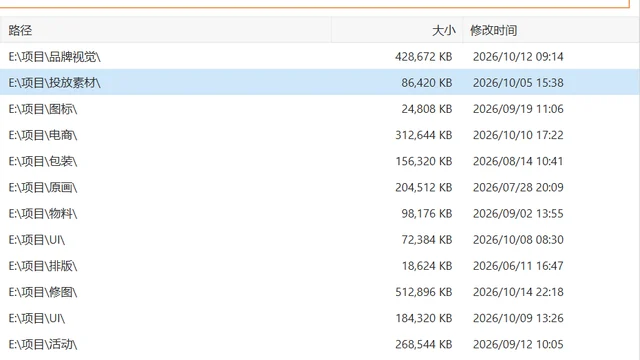Select the E:\项目\电商\ path
This screenshot has height=360, width=640.
point(43,135)
